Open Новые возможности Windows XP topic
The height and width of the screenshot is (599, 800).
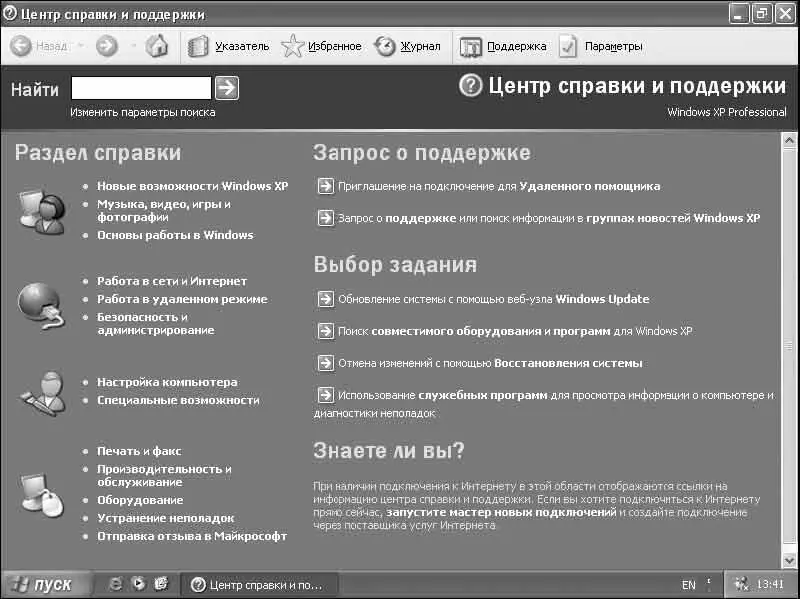click(x=192, y=186)
